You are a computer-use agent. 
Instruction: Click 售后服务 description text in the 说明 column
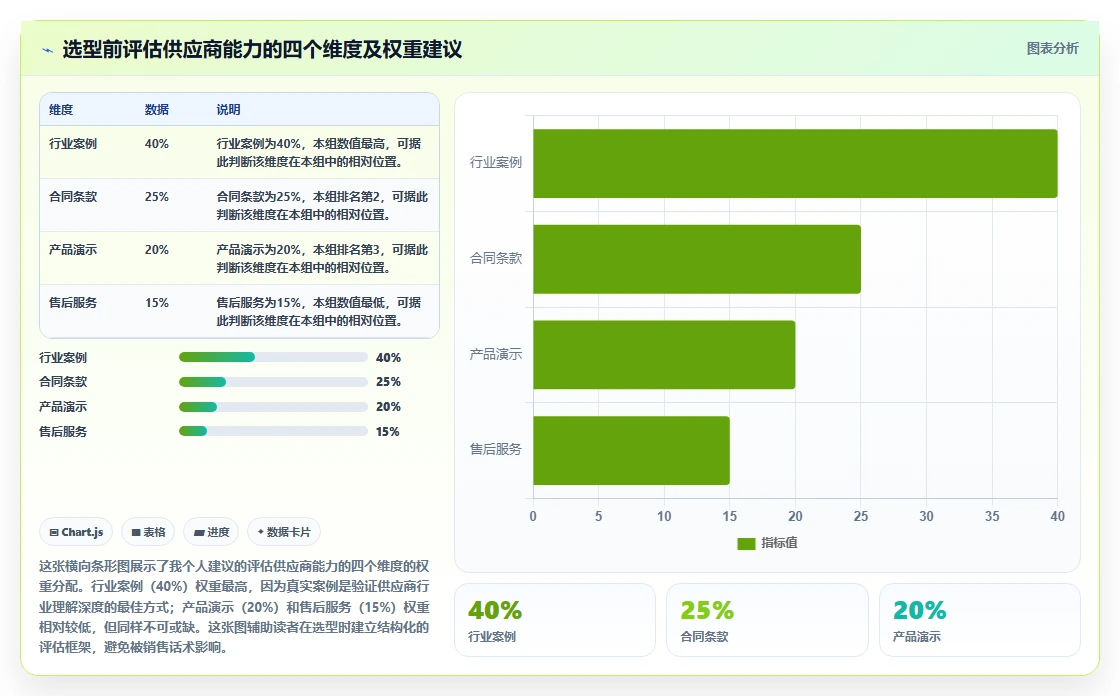pyautogui.click(x=319, y=312)
